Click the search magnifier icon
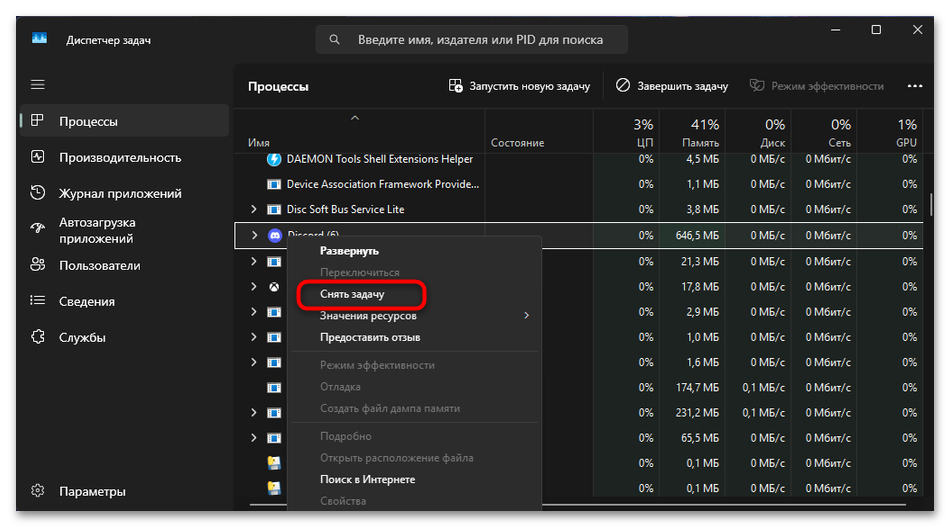 pyautogui.click(x=334, y=39)
